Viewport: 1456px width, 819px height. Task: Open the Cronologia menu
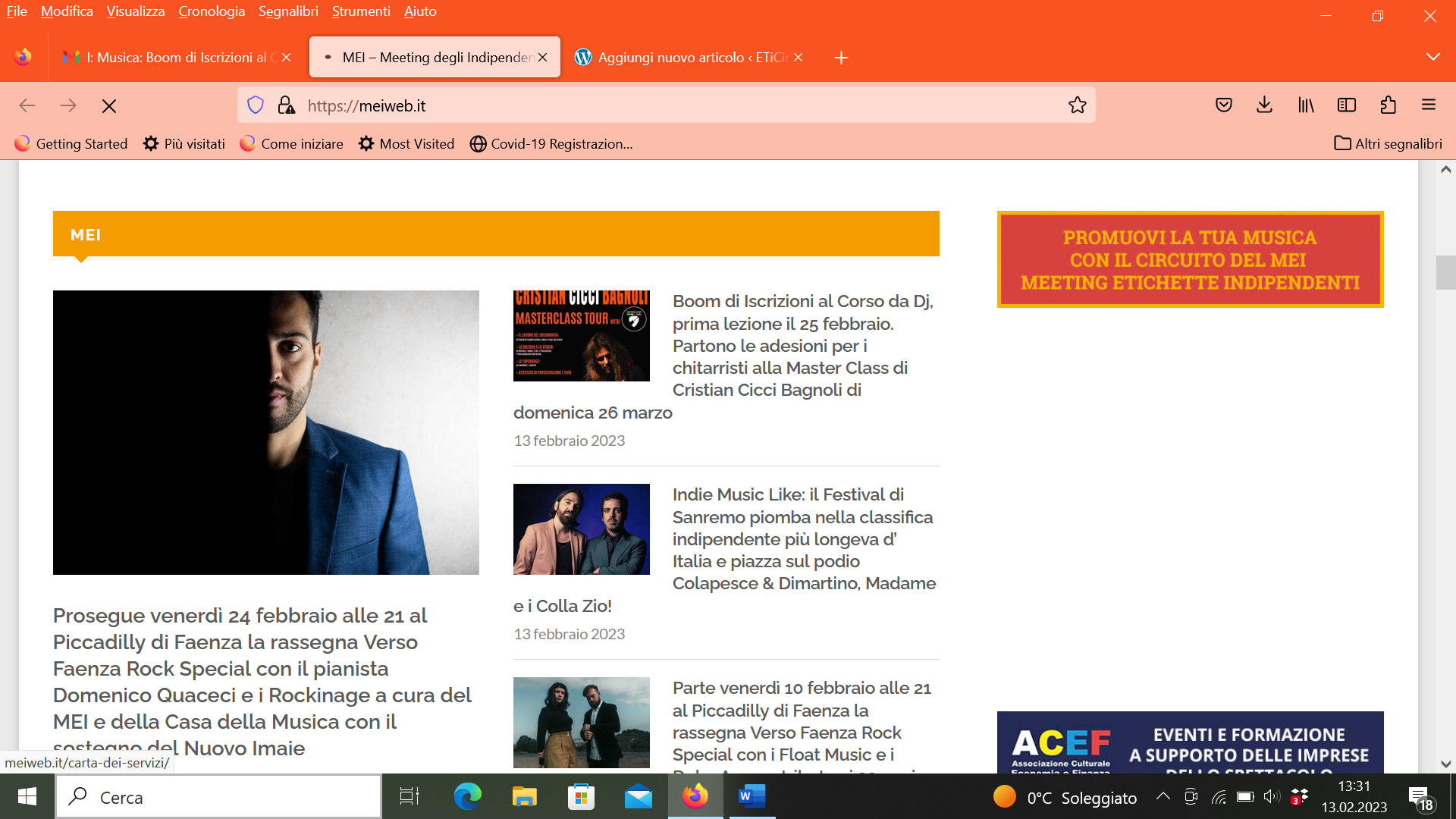(212, 11)
